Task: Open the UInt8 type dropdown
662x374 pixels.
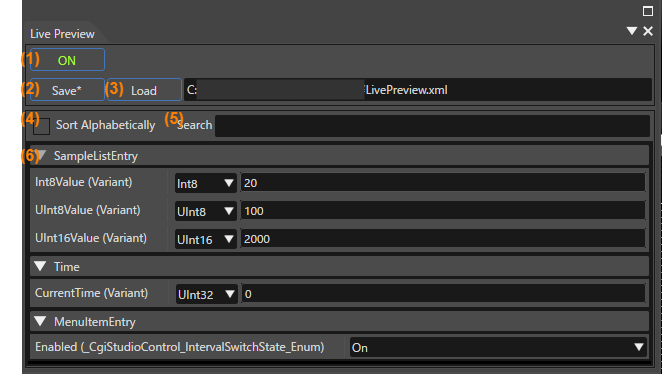Action: [206, 211]
